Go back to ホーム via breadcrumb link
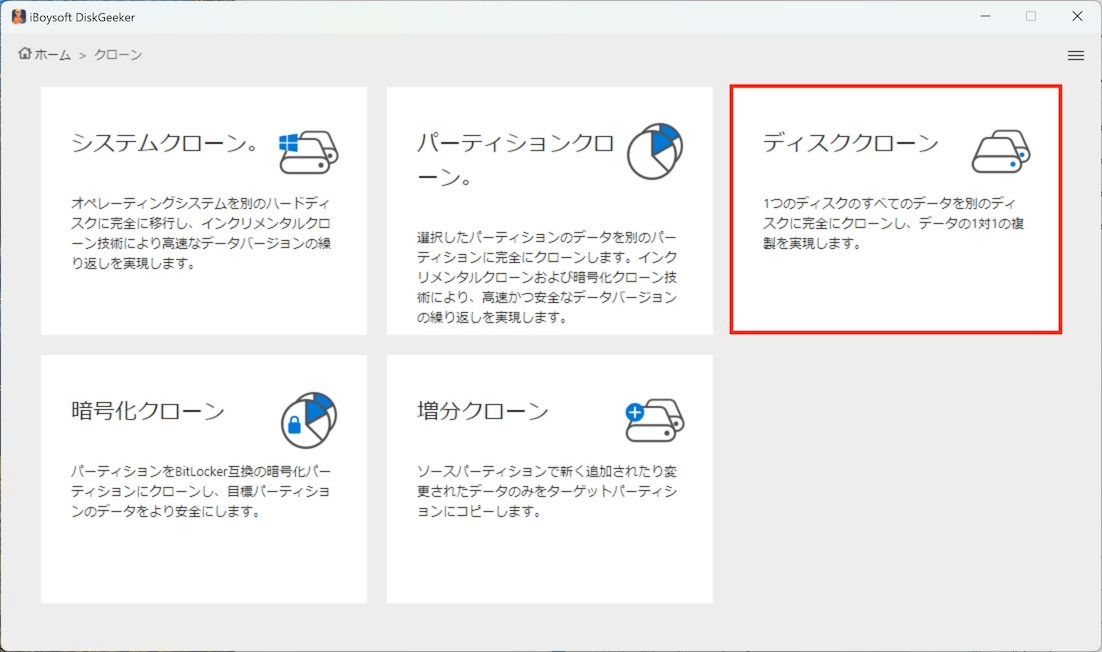The width and height of the screenshot is (1102, 652). point(52,55)
